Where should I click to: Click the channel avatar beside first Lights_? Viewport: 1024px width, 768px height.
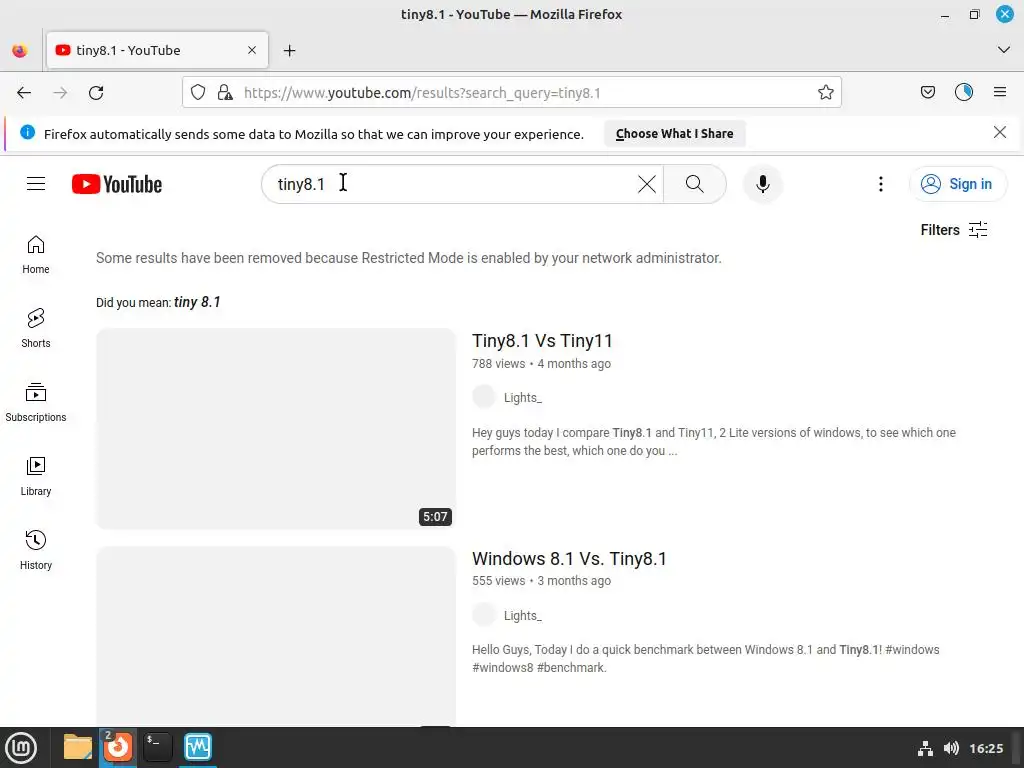(x=484, y=396)
